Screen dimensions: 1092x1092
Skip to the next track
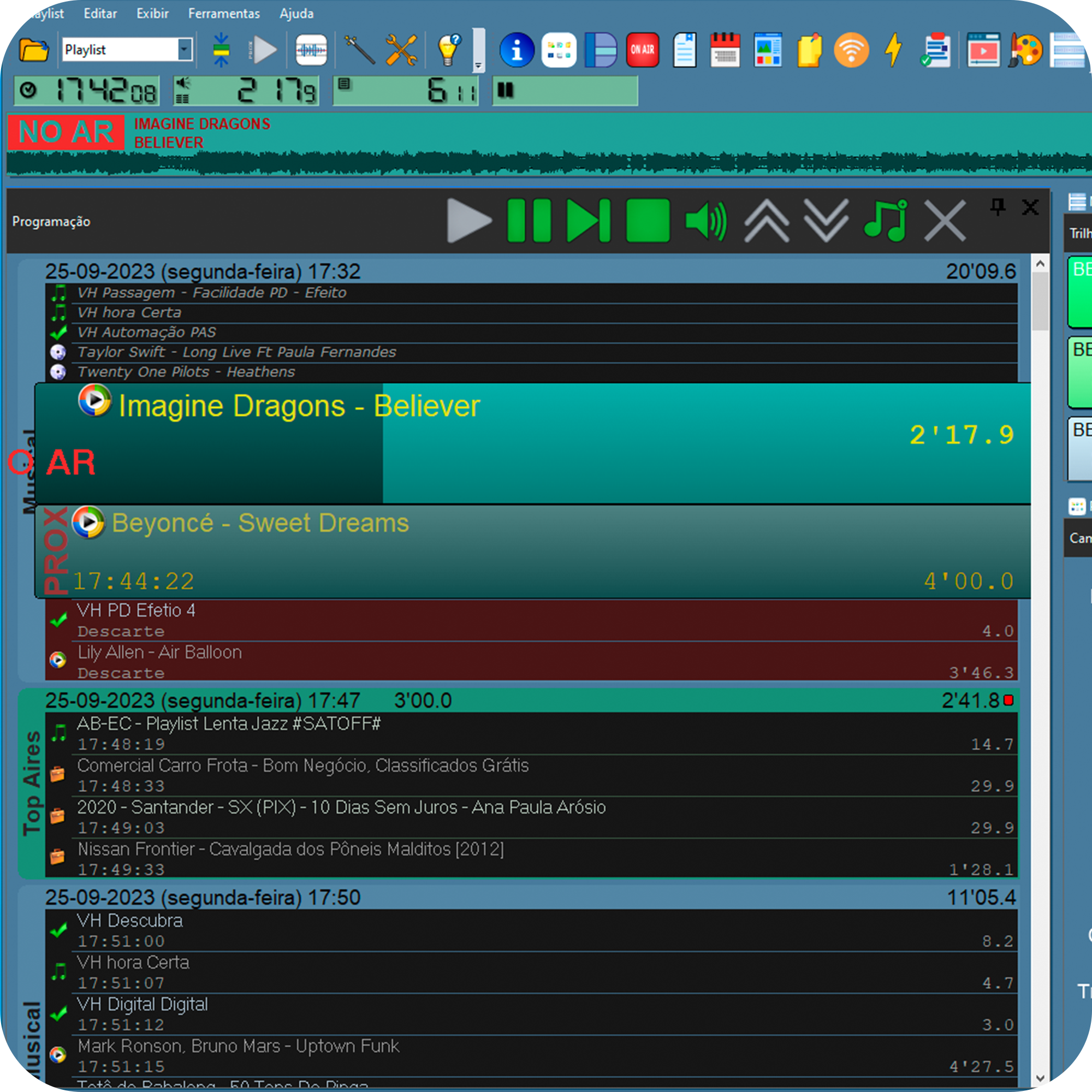point(588,222)
